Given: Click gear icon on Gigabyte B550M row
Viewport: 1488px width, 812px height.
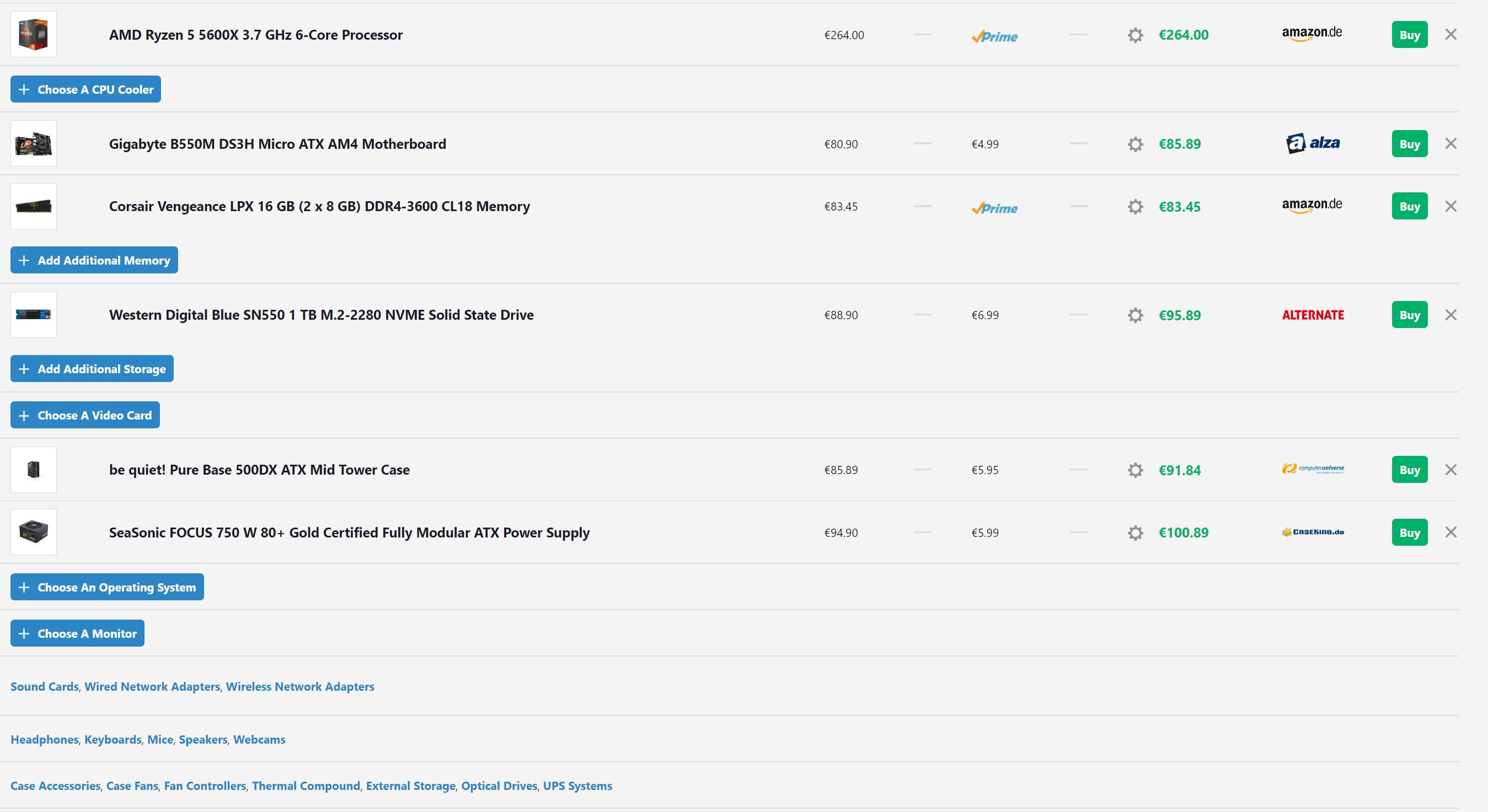Looking at the screenshot, I should click(1135, 144).
